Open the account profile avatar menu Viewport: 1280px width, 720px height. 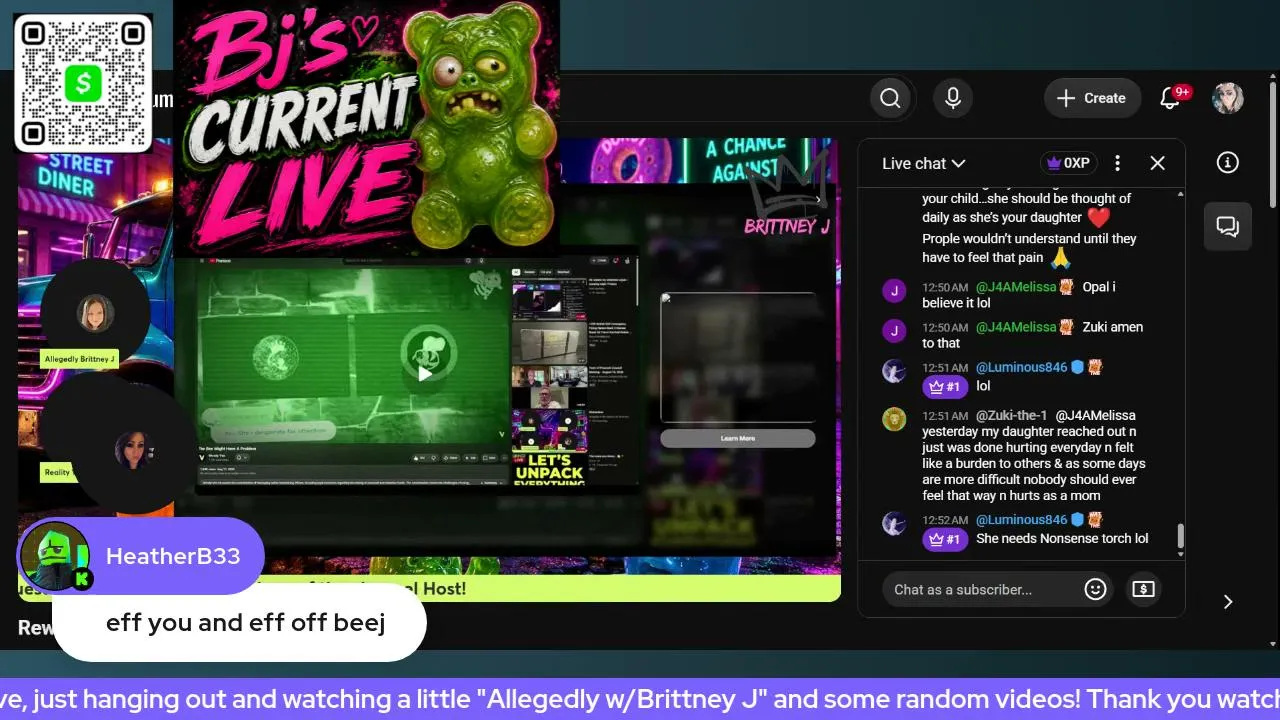pos(1227,98)
